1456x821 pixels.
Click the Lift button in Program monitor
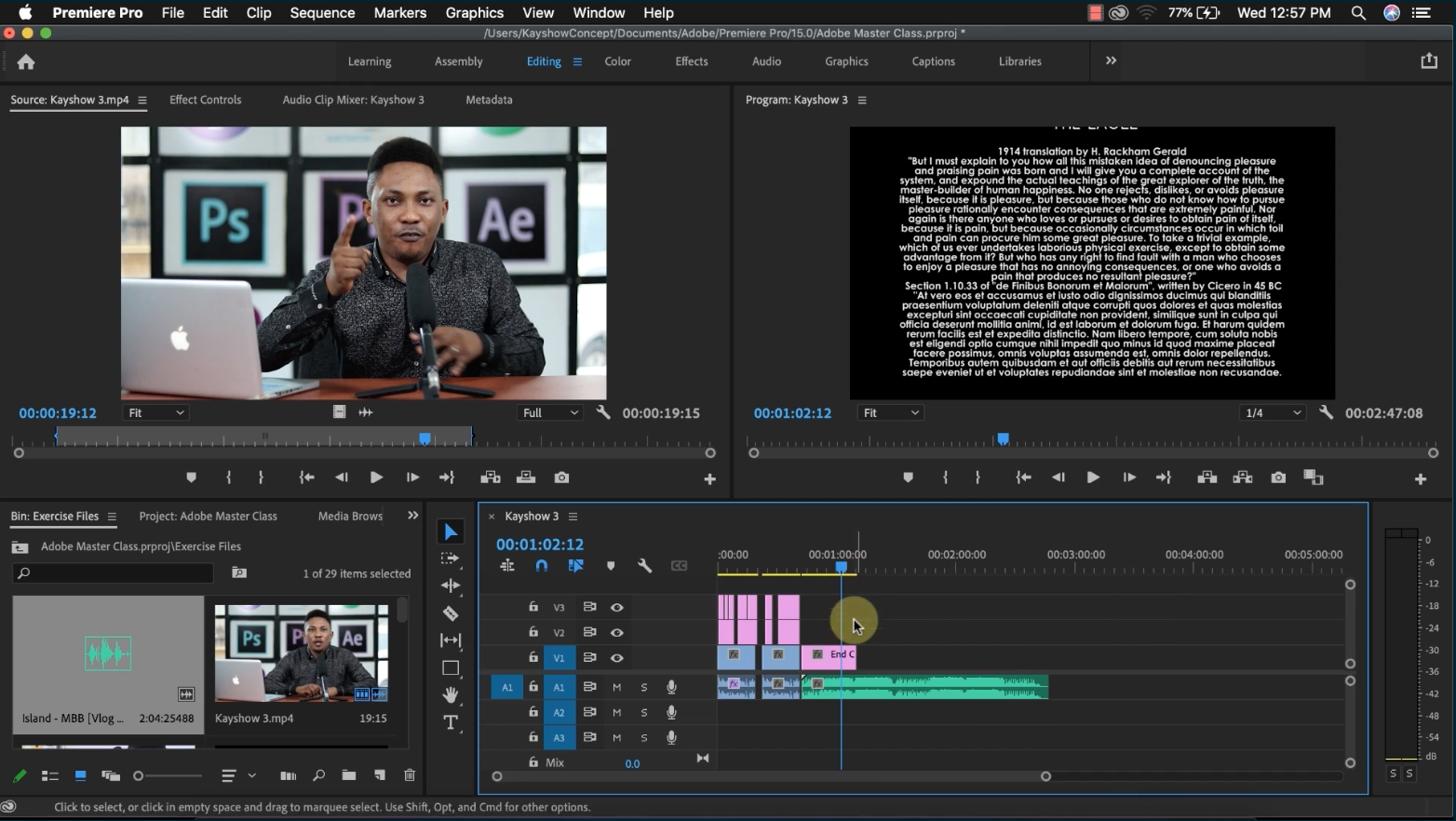(x=1207, y=478)
